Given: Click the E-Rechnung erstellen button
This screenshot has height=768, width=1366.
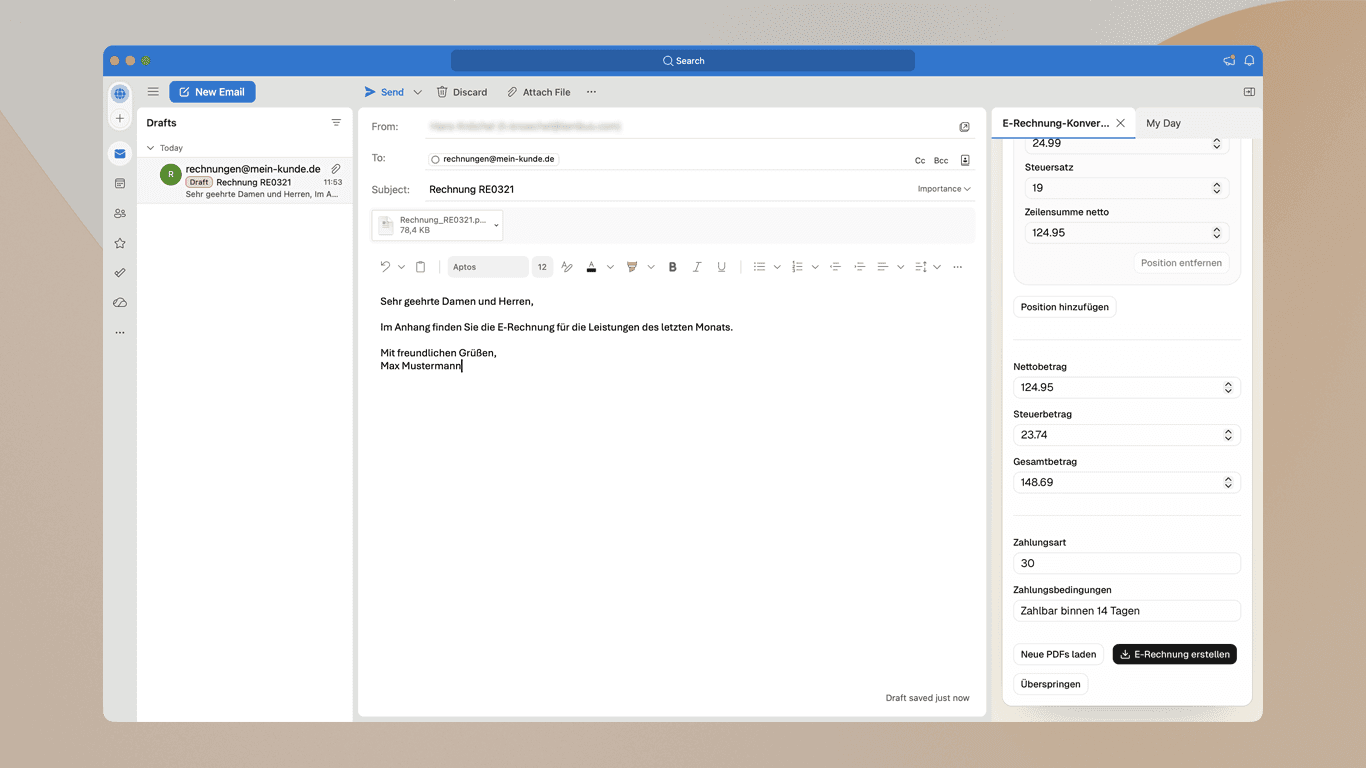Looking at the screenshot, I should 1174,654.
